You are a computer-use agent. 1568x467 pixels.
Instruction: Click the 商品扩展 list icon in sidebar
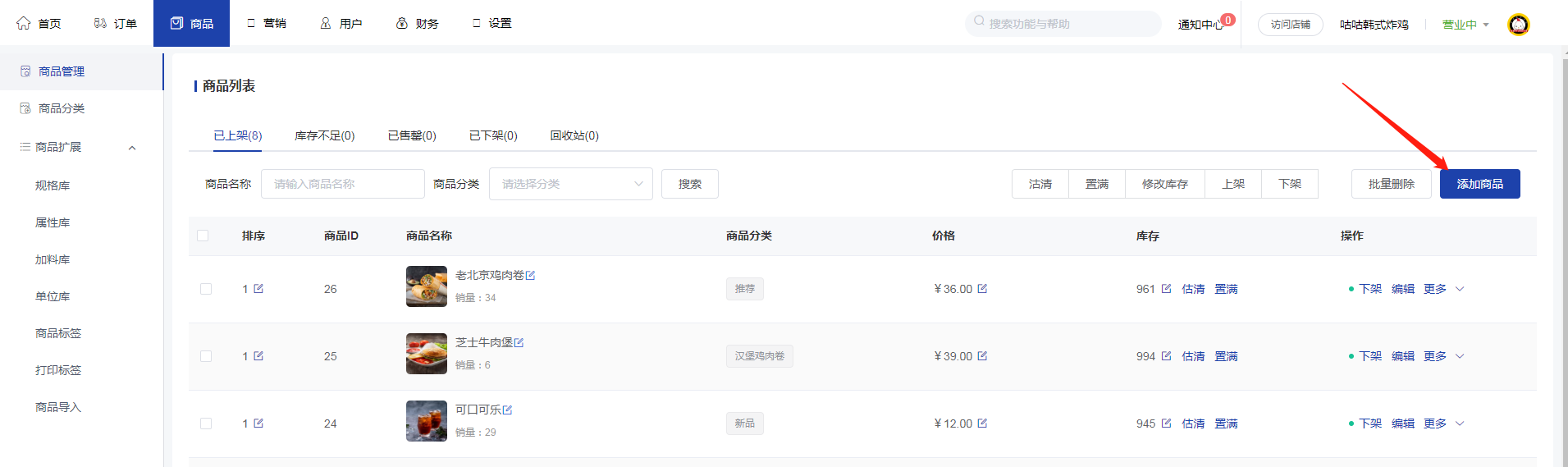click(x=25, y=147)
